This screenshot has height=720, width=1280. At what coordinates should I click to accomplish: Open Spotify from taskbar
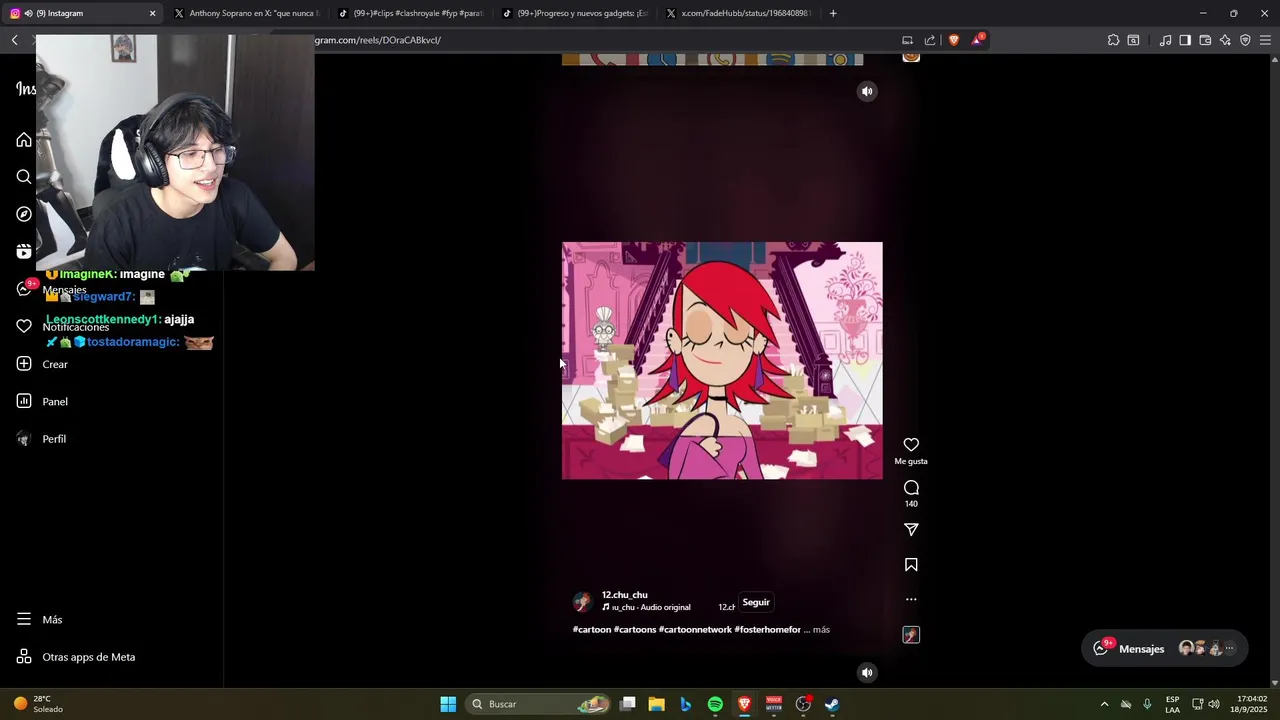click(715, 704)
